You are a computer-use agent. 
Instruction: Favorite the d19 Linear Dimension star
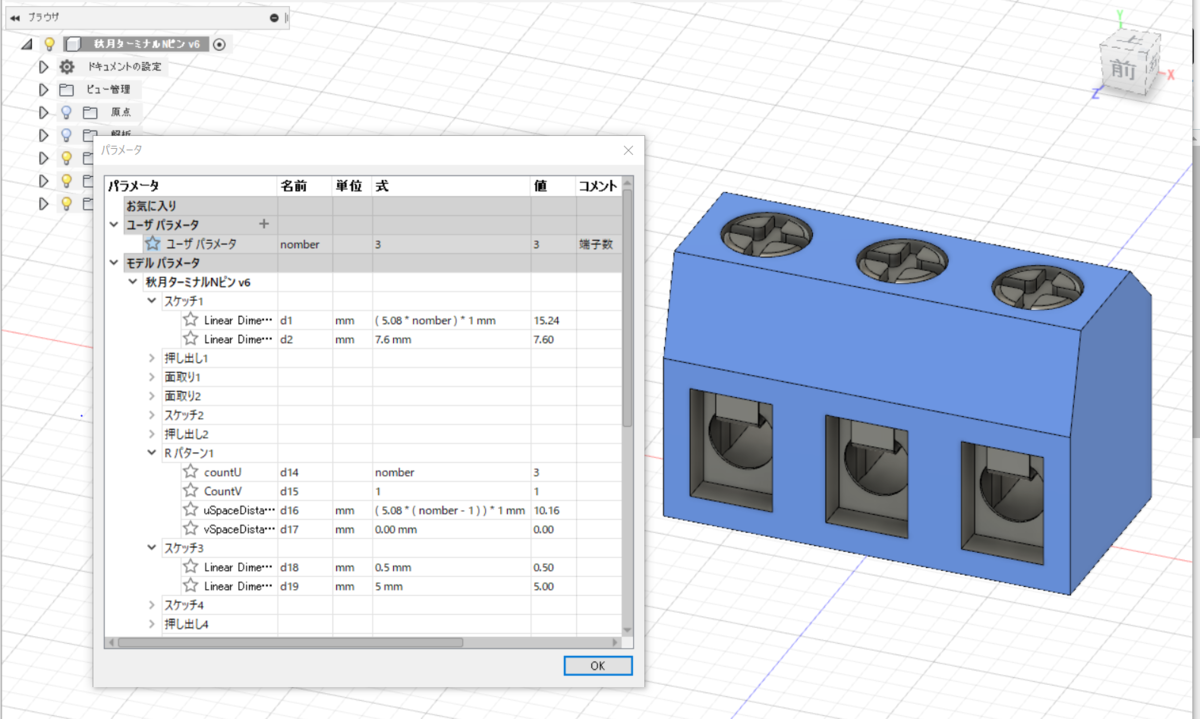click(190, 586)
